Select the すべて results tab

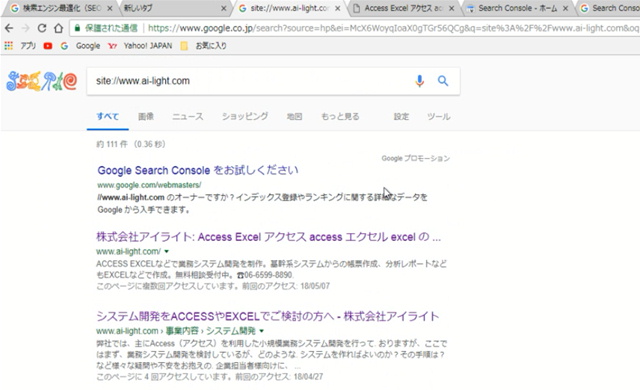[108, 117]
